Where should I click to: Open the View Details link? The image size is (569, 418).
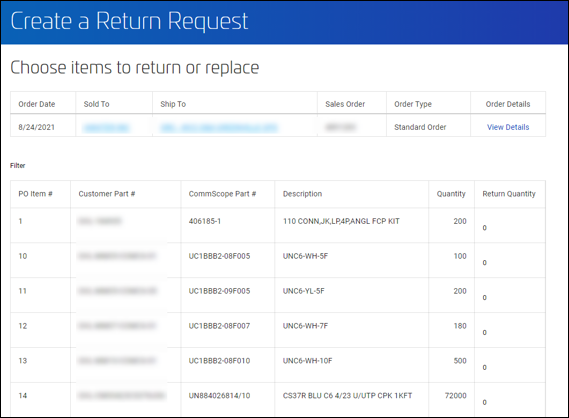[x=508, y=127]
